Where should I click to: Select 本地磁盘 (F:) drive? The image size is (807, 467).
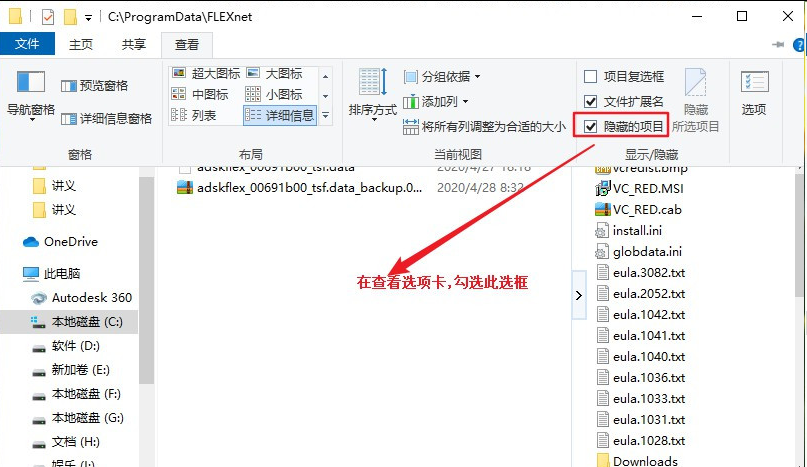pyautogui.click(x=76, y=394)
